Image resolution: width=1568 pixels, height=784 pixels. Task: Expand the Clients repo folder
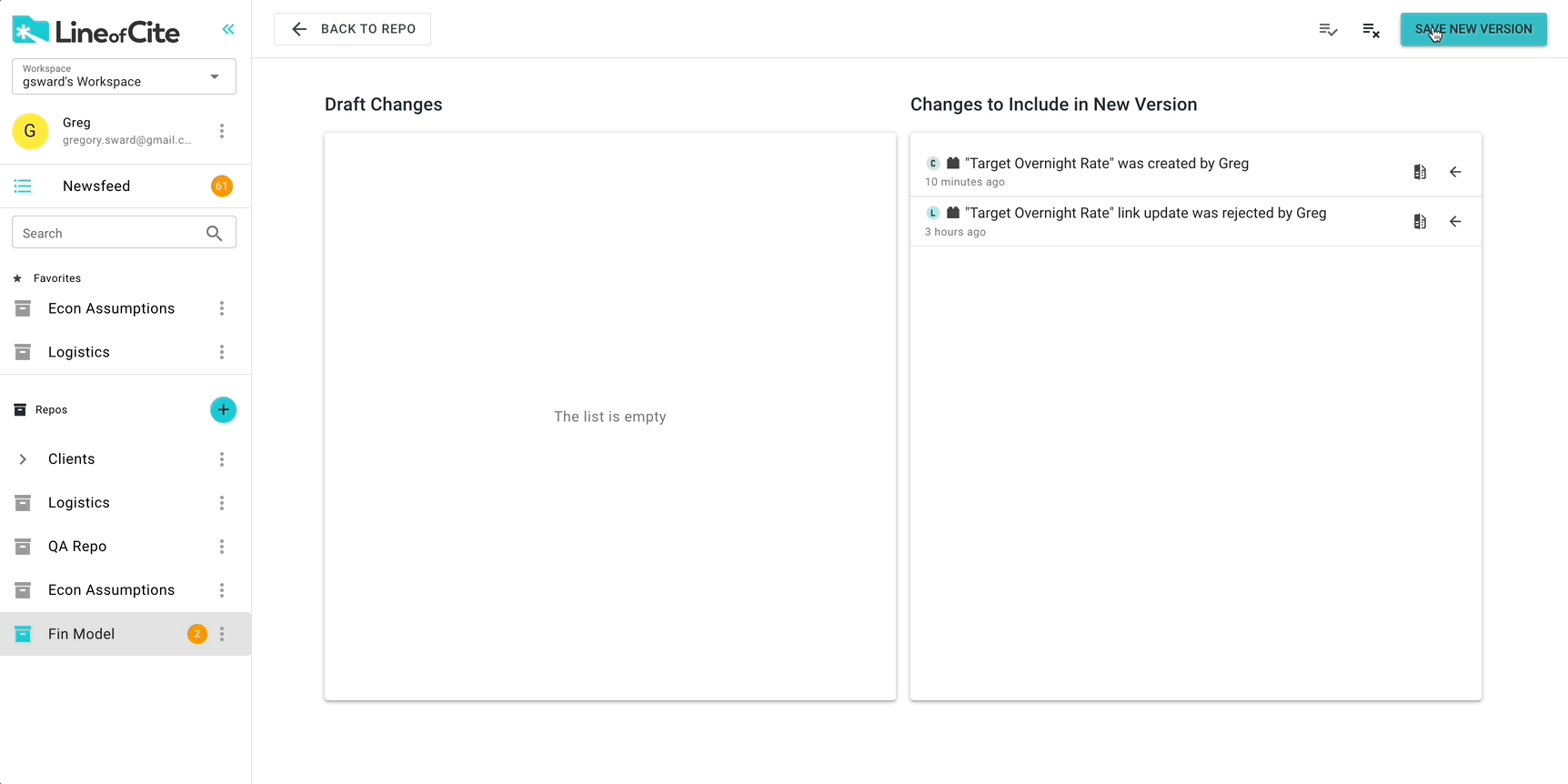tap(23, 459)
